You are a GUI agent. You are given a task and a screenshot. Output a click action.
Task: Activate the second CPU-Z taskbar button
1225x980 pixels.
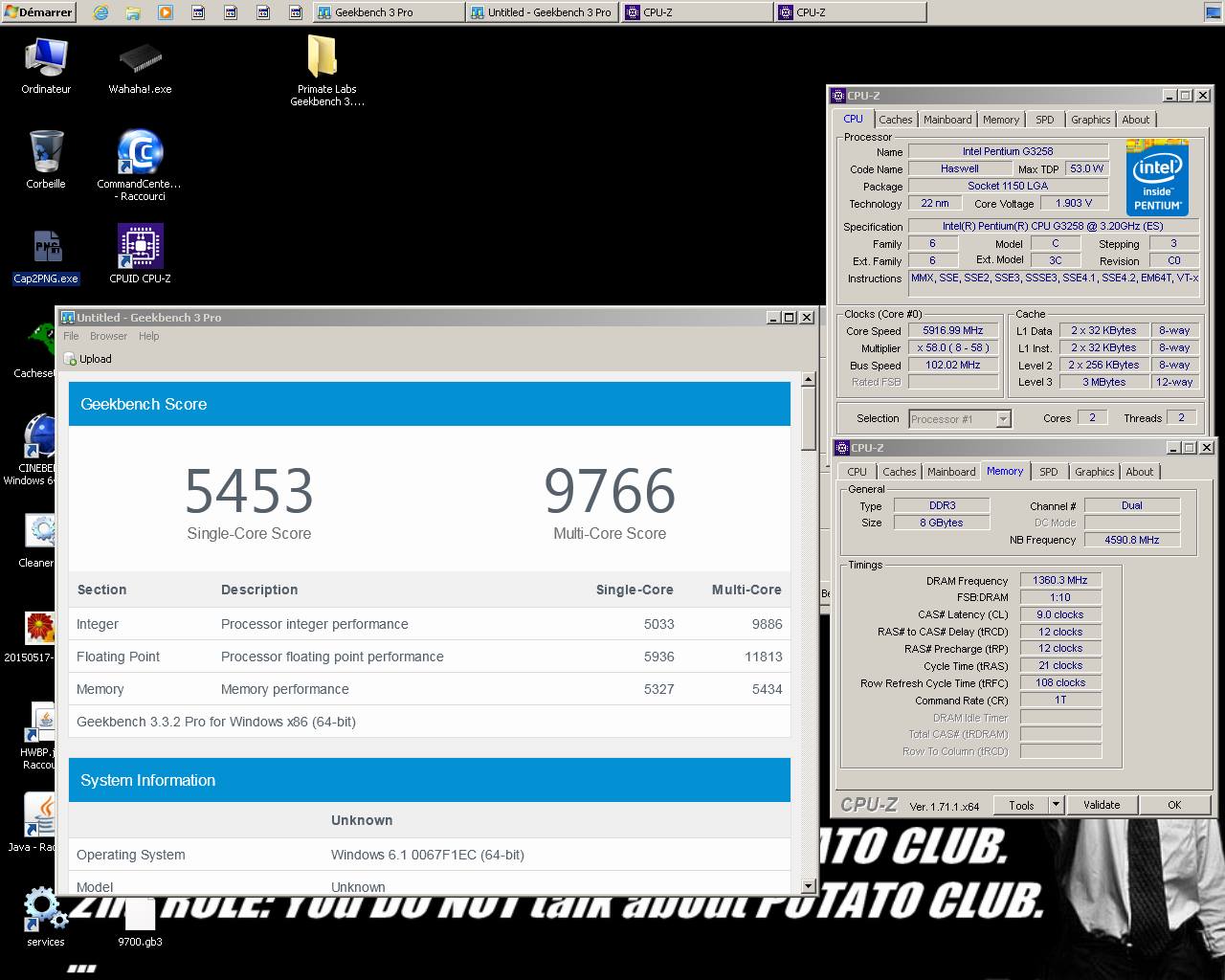tap(850, 12)
